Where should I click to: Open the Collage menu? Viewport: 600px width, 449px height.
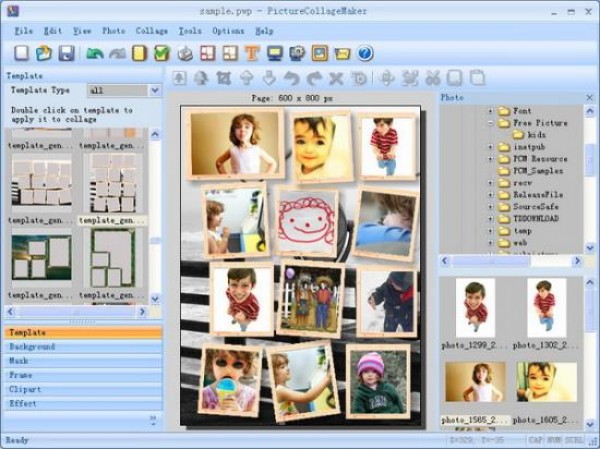[x=152, y=31]
